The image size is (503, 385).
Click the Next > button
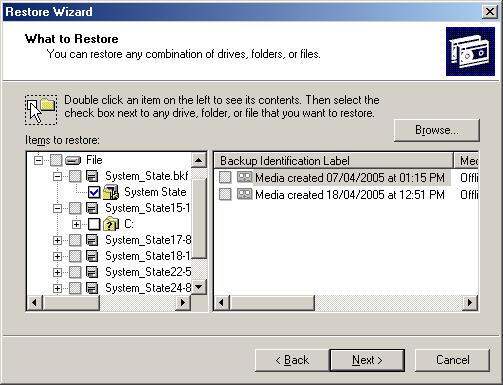367,360
